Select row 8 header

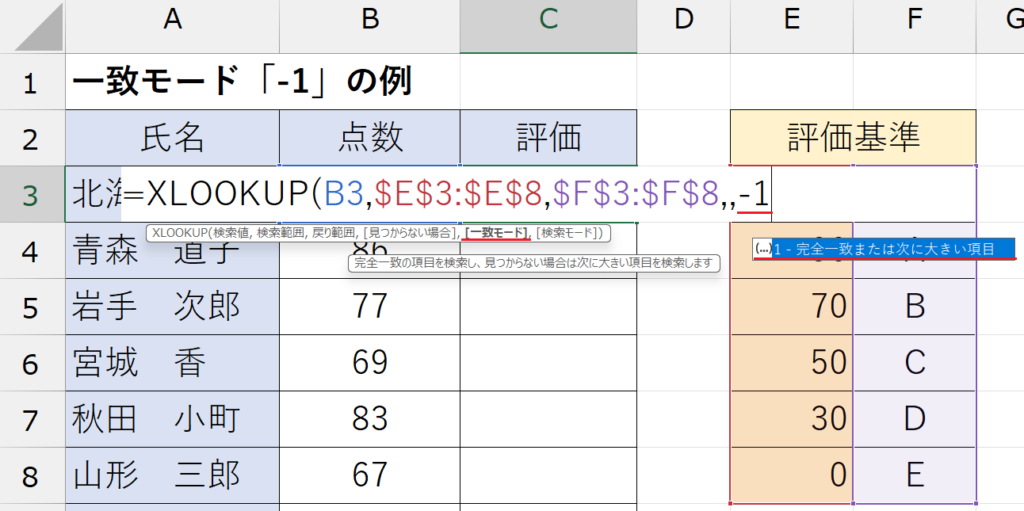click(33, 475)
